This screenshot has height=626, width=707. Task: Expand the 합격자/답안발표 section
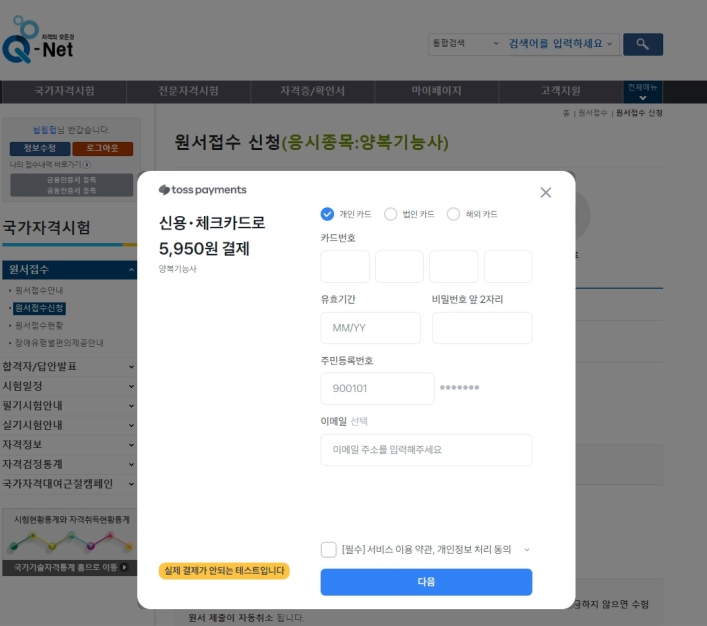click(x=69, y=366)
